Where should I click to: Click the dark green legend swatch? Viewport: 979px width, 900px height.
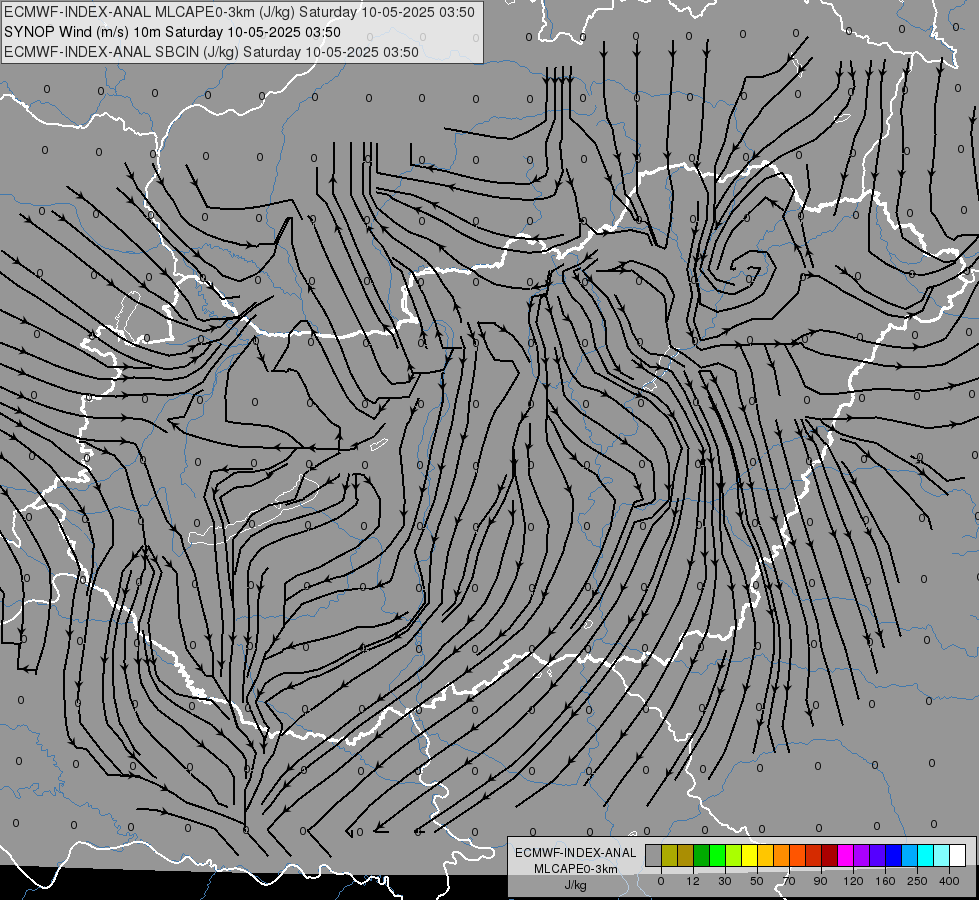[701, 855]
